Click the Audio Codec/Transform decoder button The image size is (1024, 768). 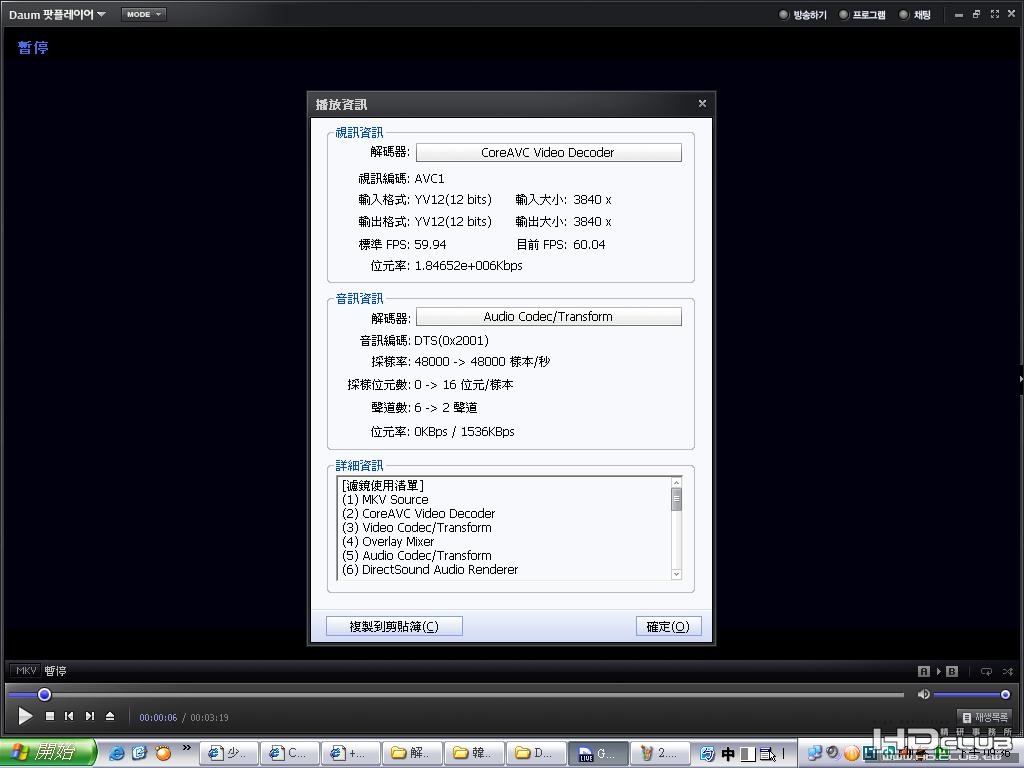click(x=549, y=317)
